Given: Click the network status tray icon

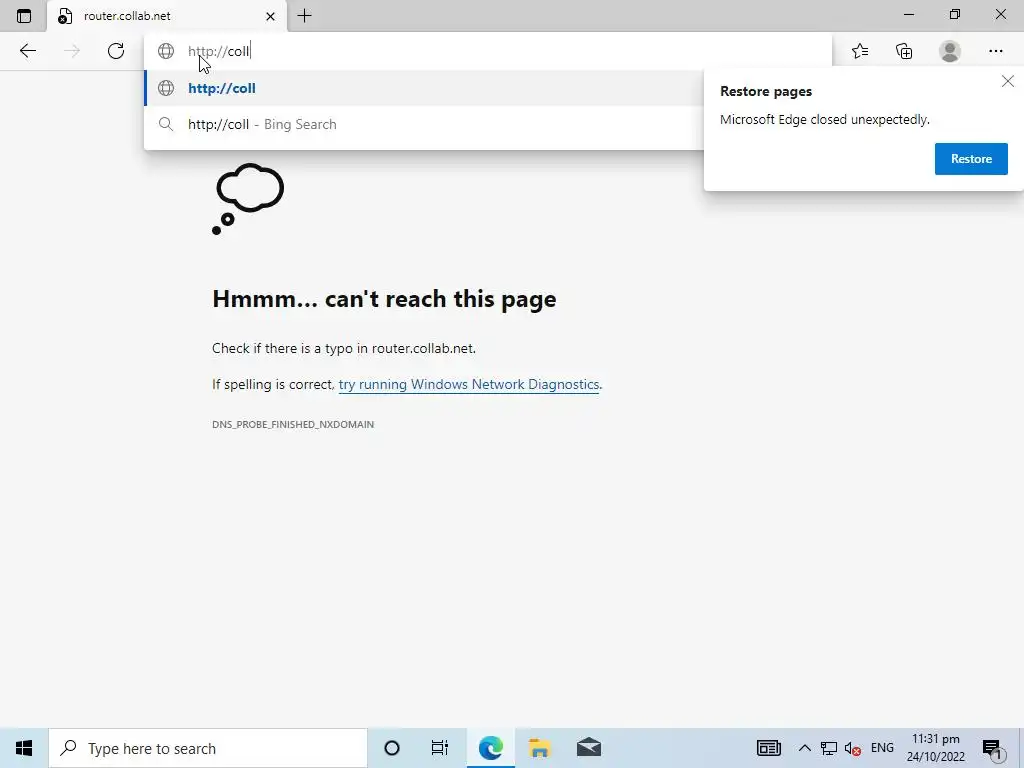Looking at the screenshot, I should tap(829, 748).
